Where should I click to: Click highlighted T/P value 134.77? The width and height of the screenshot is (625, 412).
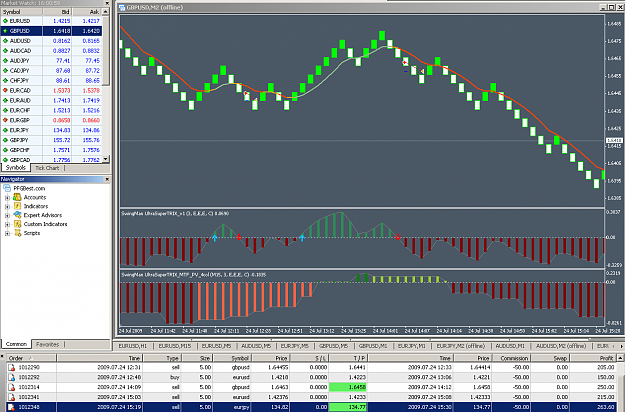click(x=348, y=407)
